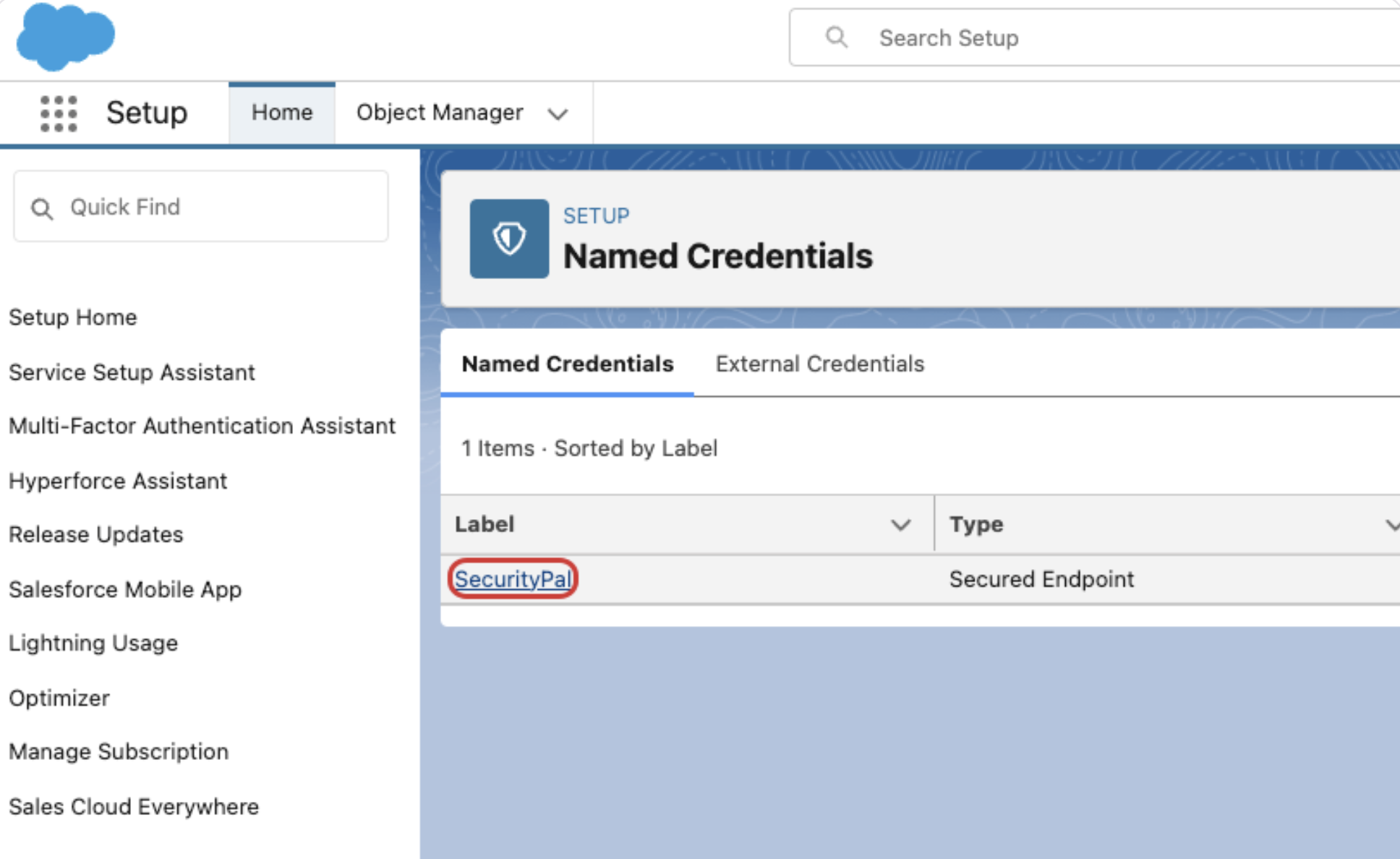Open Optimizer in sidebar
The image size is (1400, 859).
pos(59,698)
